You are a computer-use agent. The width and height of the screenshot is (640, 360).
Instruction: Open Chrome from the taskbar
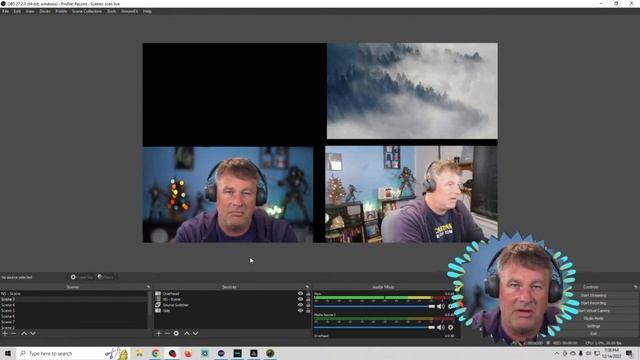point(156,353)
